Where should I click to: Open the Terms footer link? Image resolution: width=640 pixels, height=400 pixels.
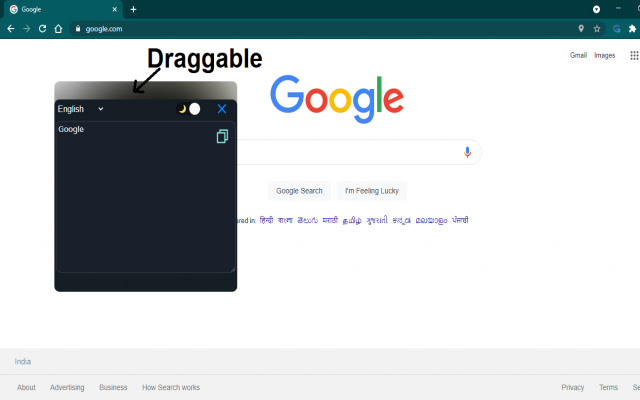(x=608, y=387)
